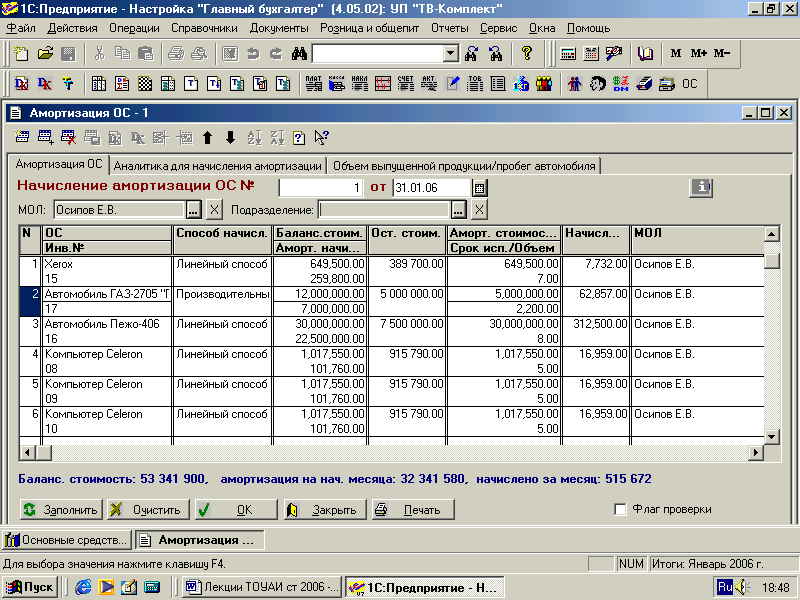Click the СЧЕТ account document icon

406,84
